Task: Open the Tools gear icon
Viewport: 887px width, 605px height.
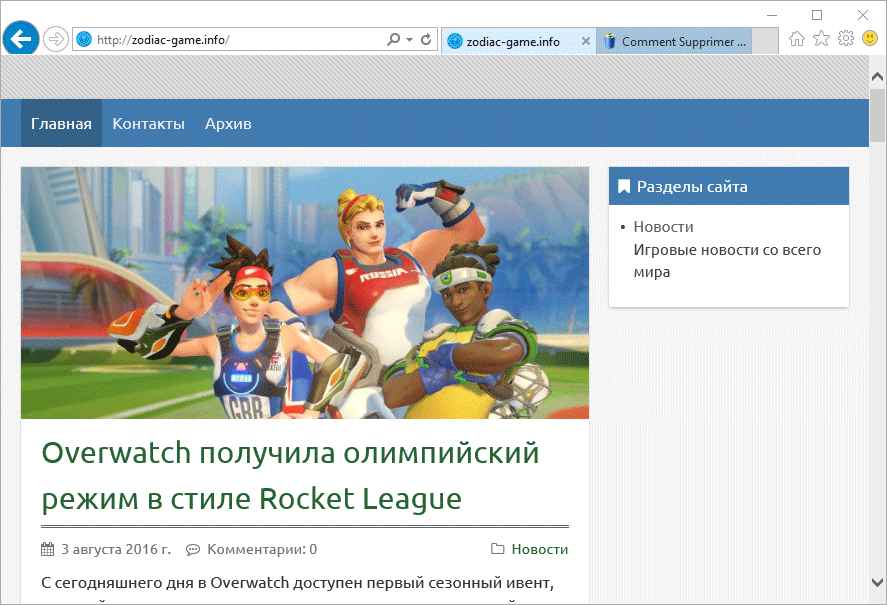Action: (846, 38)
